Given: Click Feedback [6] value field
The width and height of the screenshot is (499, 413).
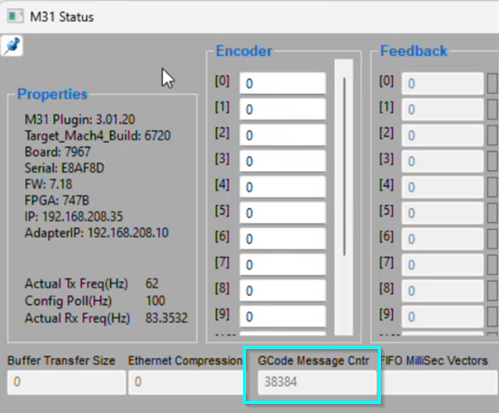Looking at the screenshot, I should [442, 239].
